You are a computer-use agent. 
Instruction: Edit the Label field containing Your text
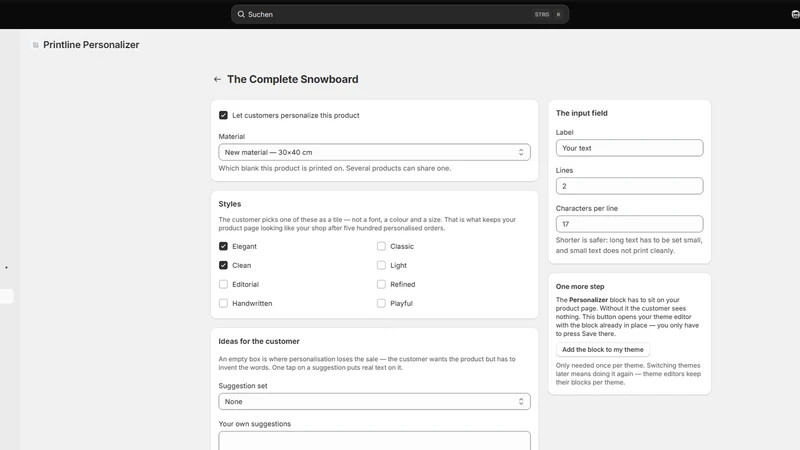click(630, 148)
